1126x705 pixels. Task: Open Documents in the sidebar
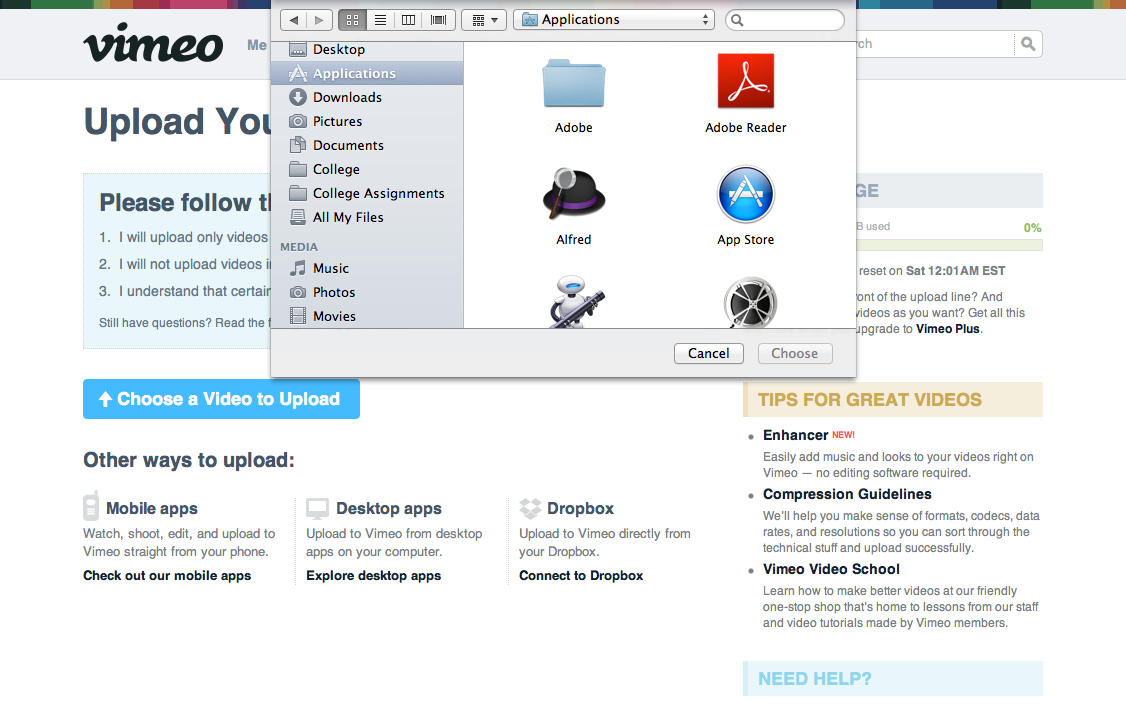point(367,145)
